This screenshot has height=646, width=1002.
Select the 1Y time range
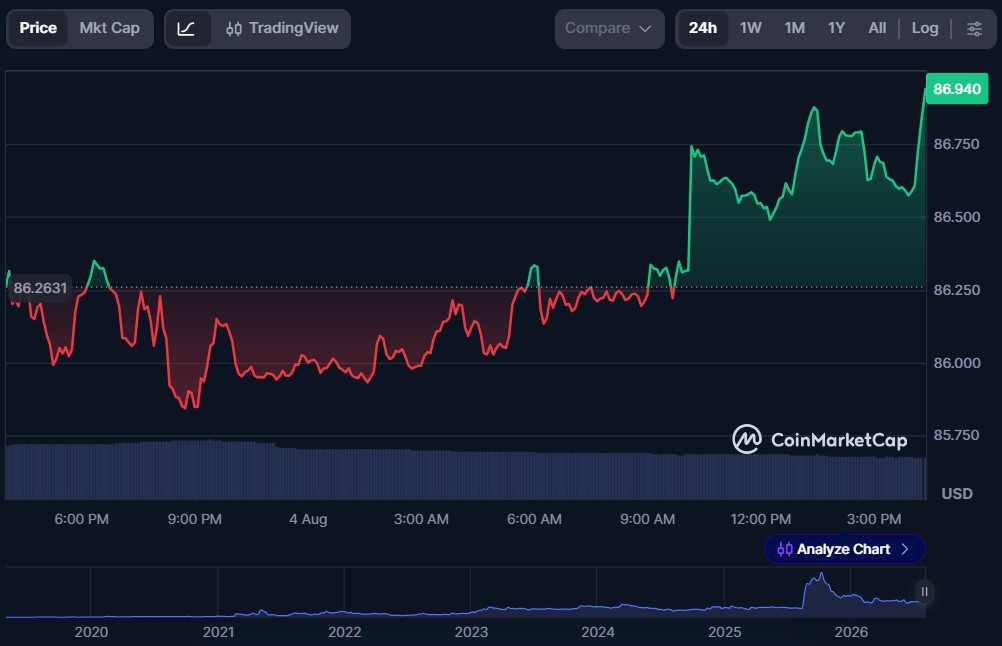[836, 28]
